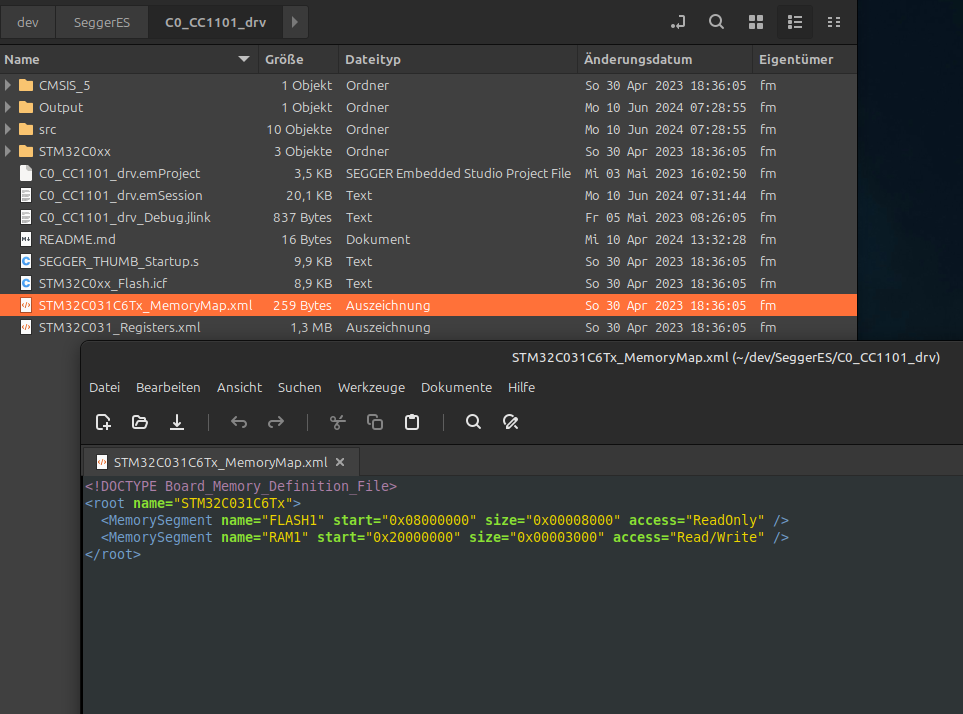Switch file manager to icon grid view
Screen dimensions: 963x714
[756, 22]
